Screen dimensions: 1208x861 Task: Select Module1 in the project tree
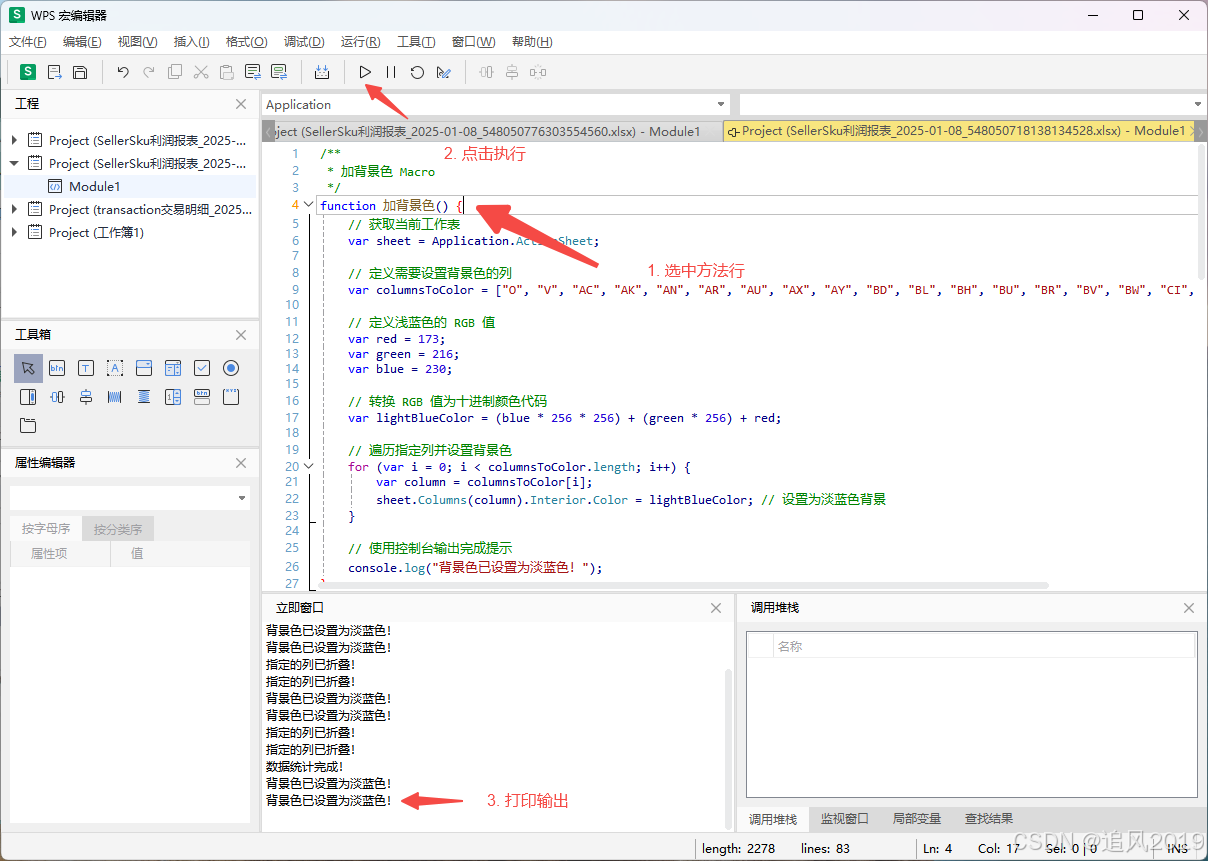click(x=94, y=186)
